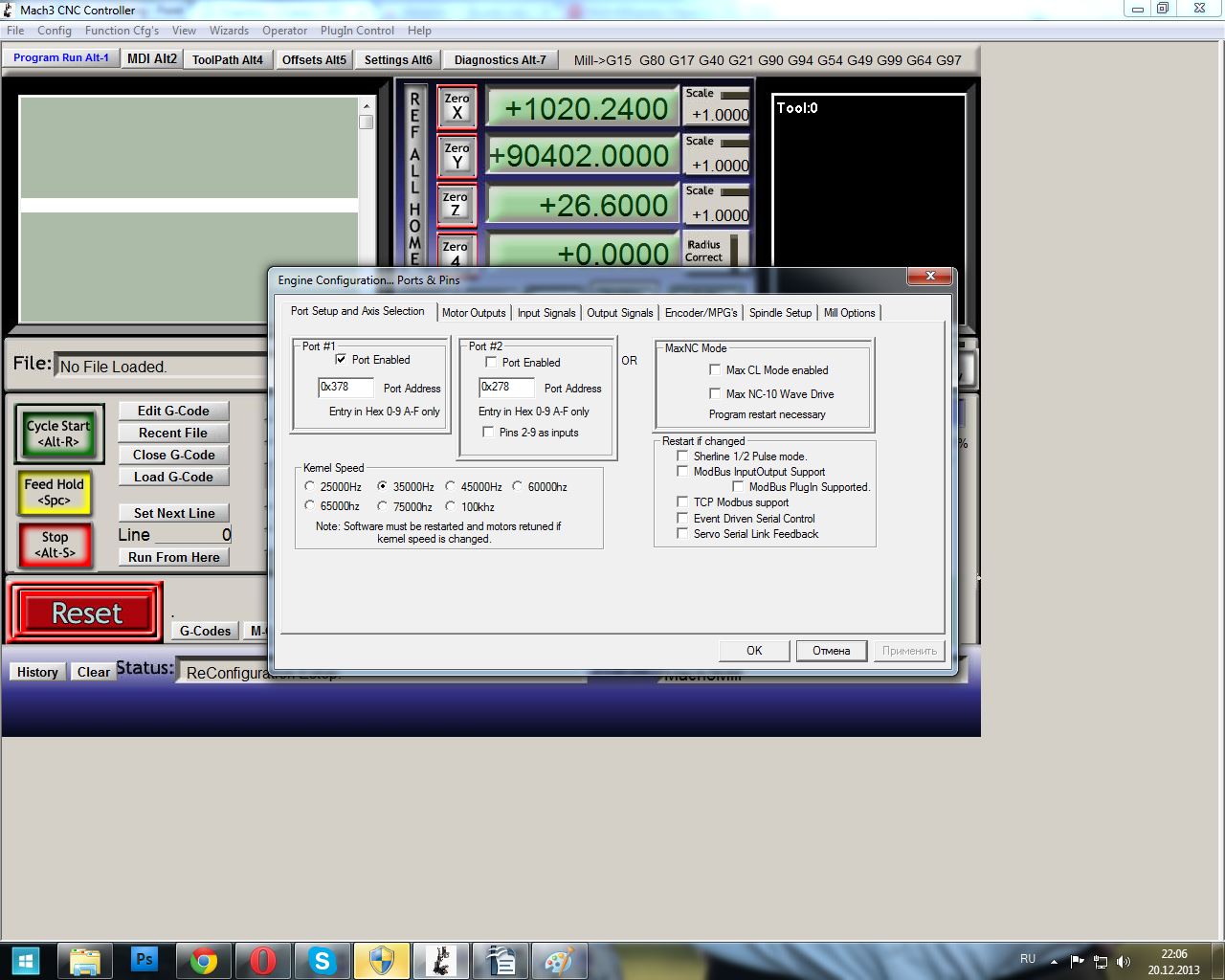Open File Explorer from the taskbar
This screenshot has width=1225, height=980.
(x=85, y=960)
